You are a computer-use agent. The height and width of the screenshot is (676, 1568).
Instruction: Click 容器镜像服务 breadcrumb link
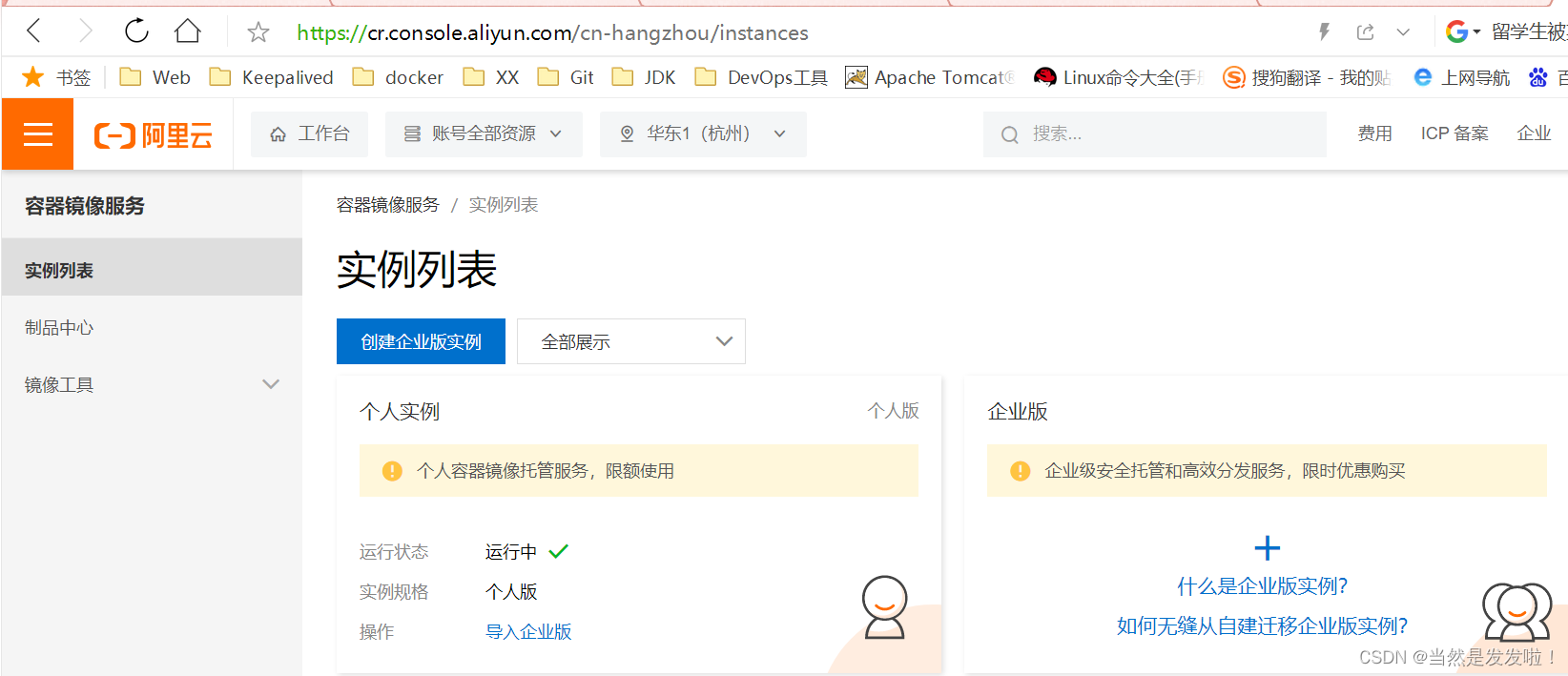click(x=388, y=205)
